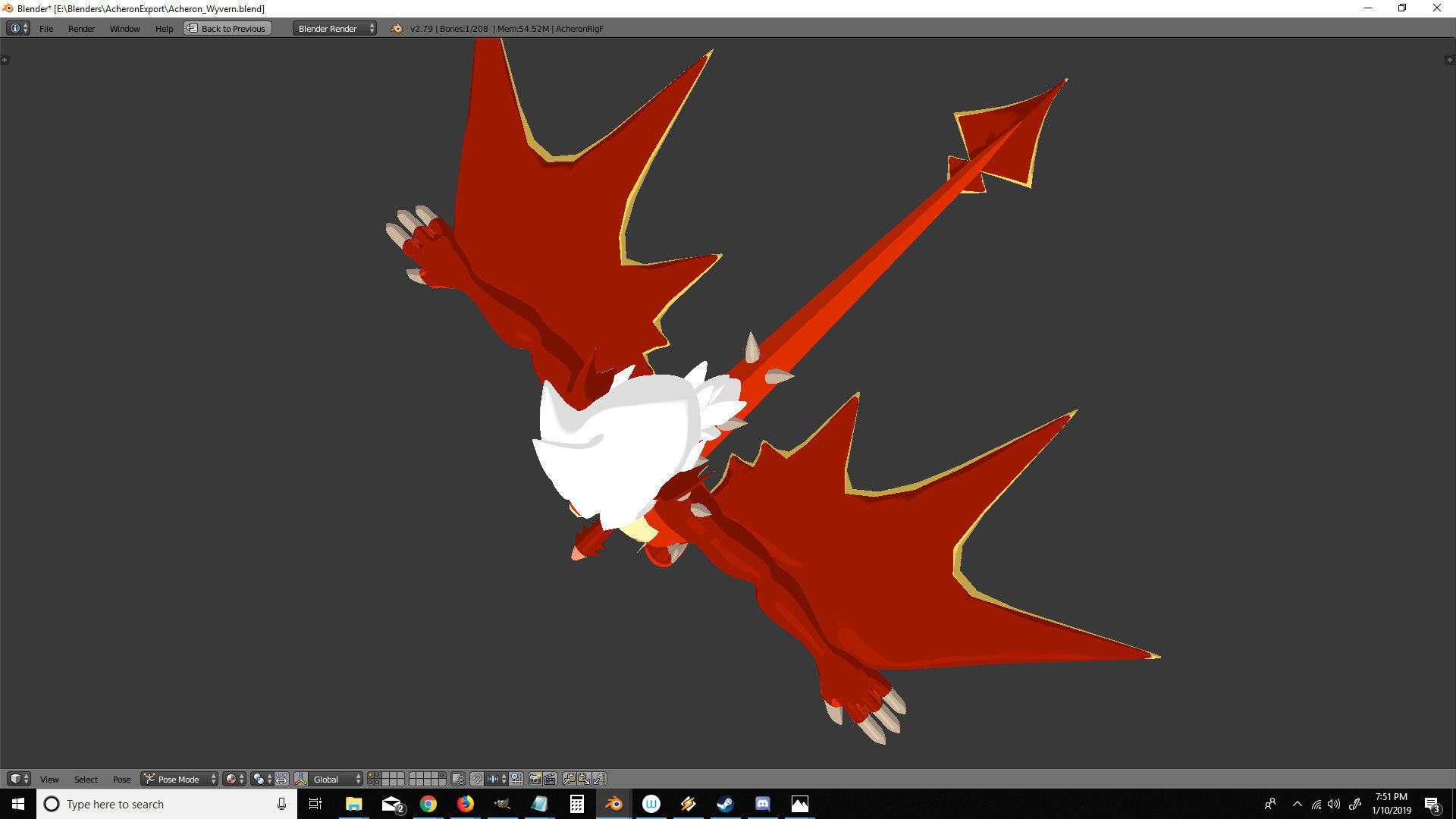Open Task View from taskbar
1456x819 pixels.
click(x=315, y=804)
